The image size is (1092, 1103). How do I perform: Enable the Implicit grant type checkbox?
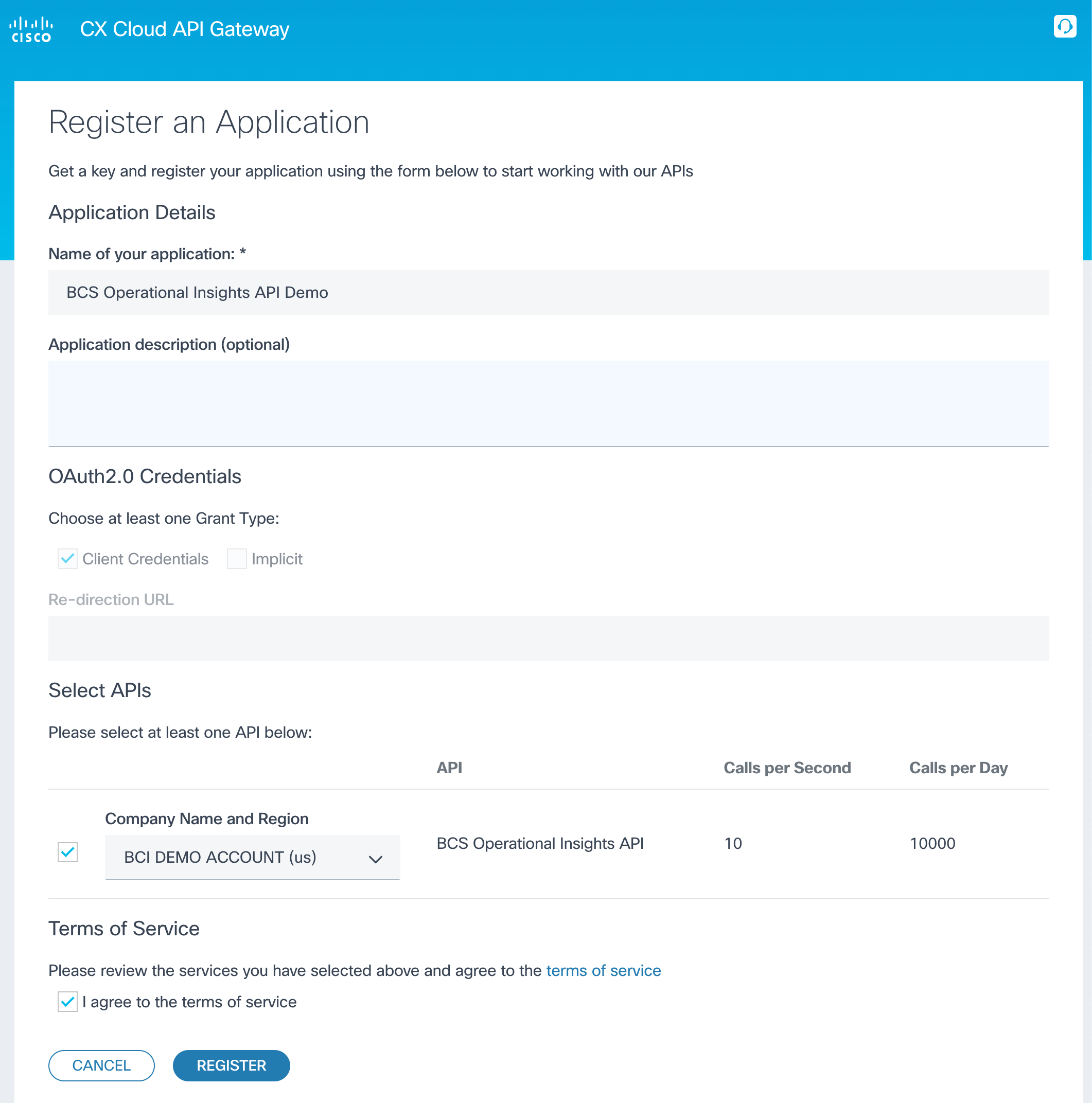pos(236,558)
